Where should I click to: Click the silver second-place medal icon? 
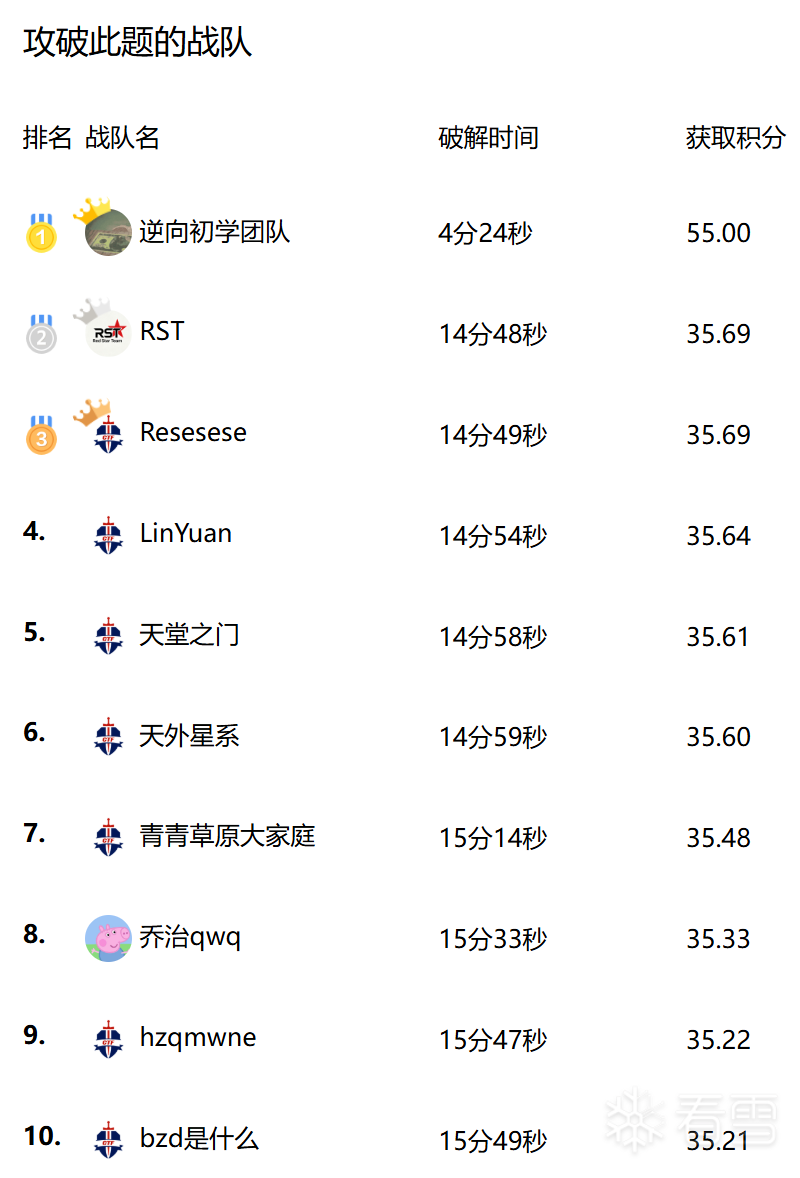point(41,334)
